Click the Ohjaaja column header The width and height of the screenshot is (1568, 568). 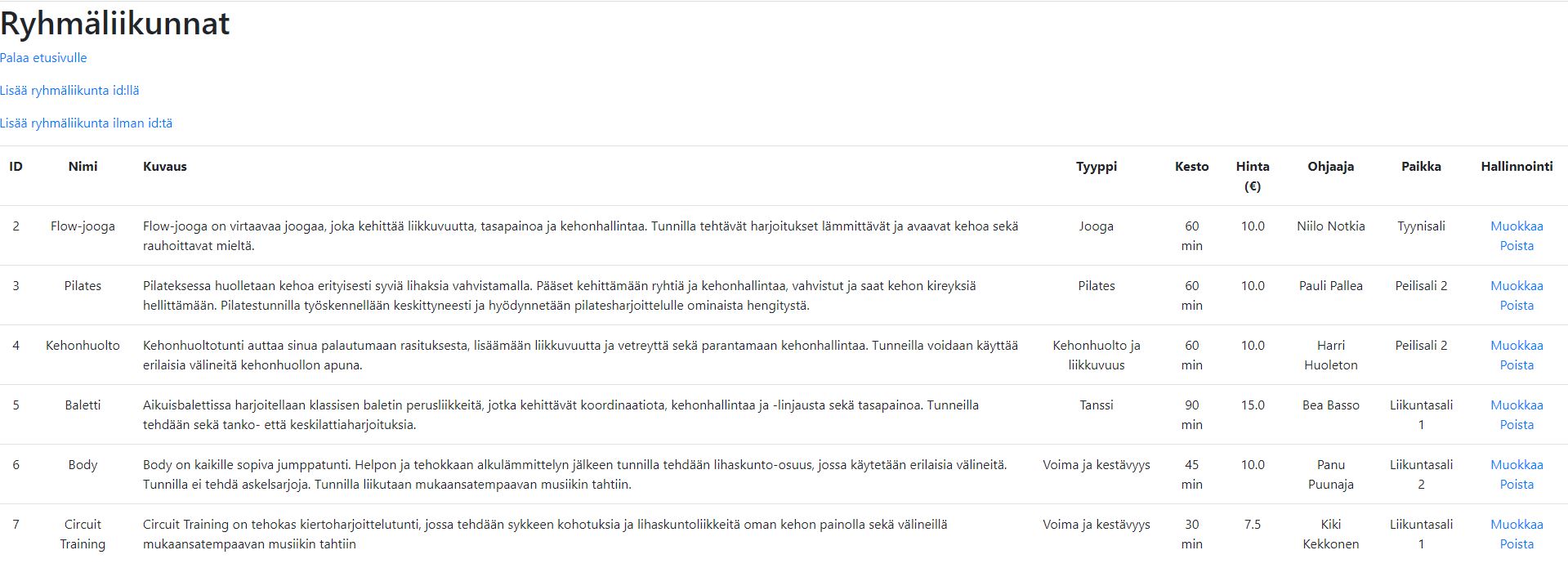(x=1330, y=166)
